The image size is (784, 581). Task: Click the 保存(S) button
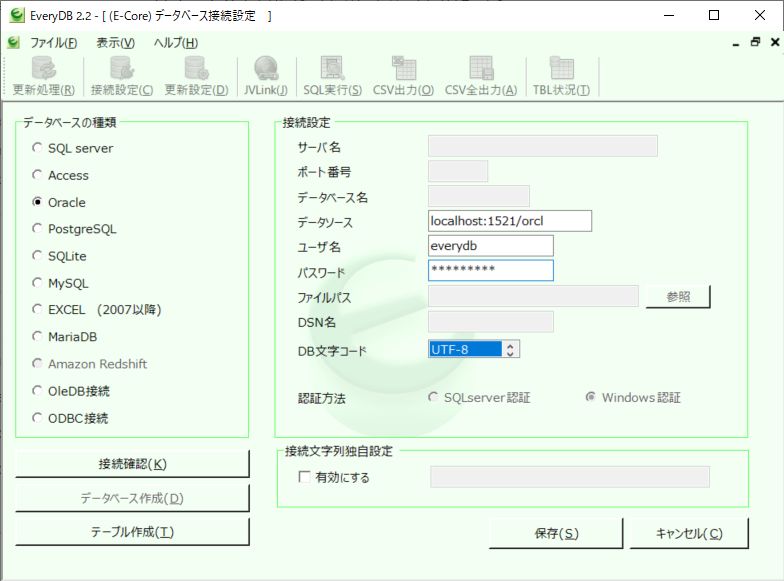pyautogui.click(x=556, y=534)
